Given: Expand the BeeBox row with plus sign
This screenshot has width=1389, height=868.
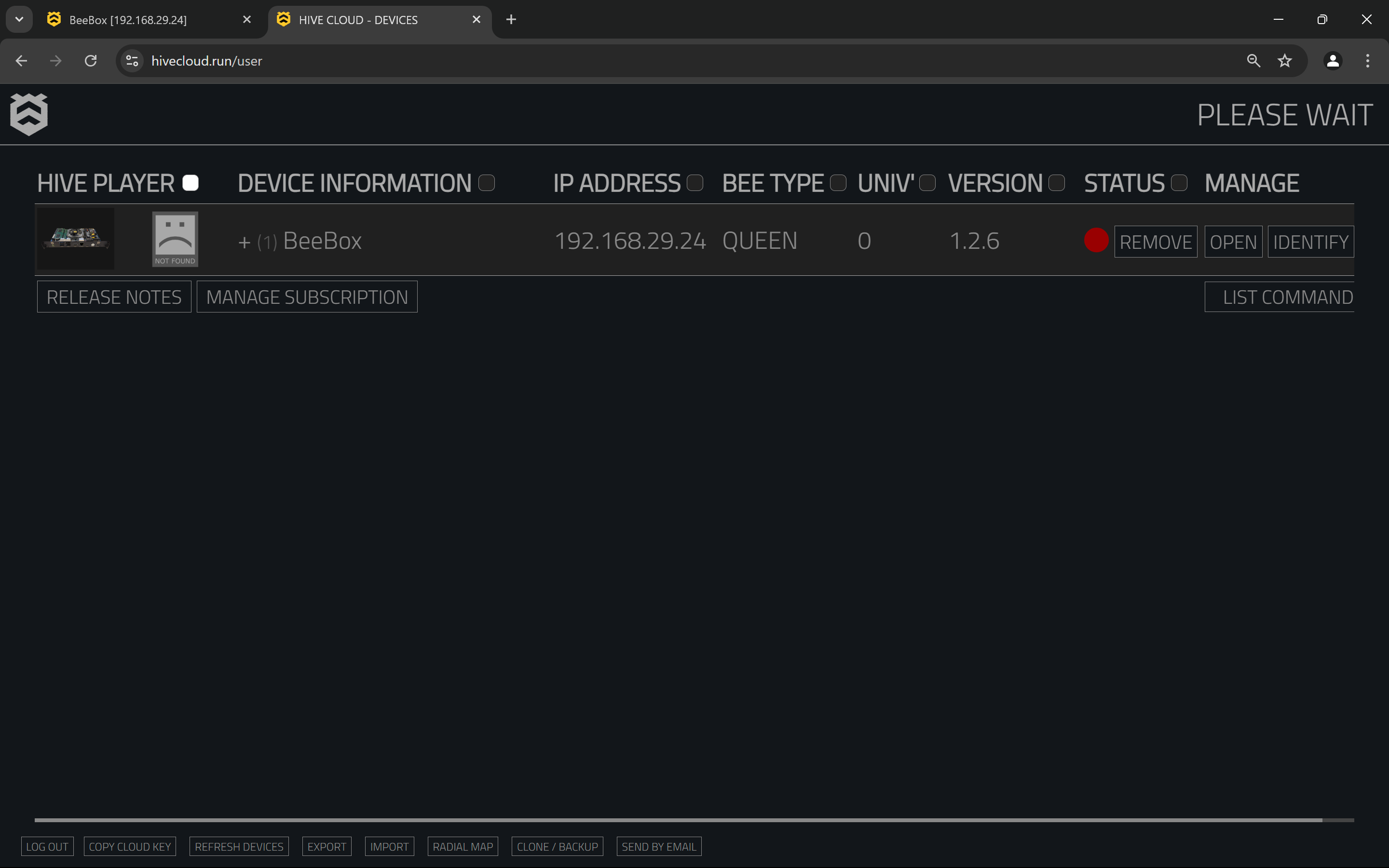Looking at the screenshot, I should tap(245, 242).
